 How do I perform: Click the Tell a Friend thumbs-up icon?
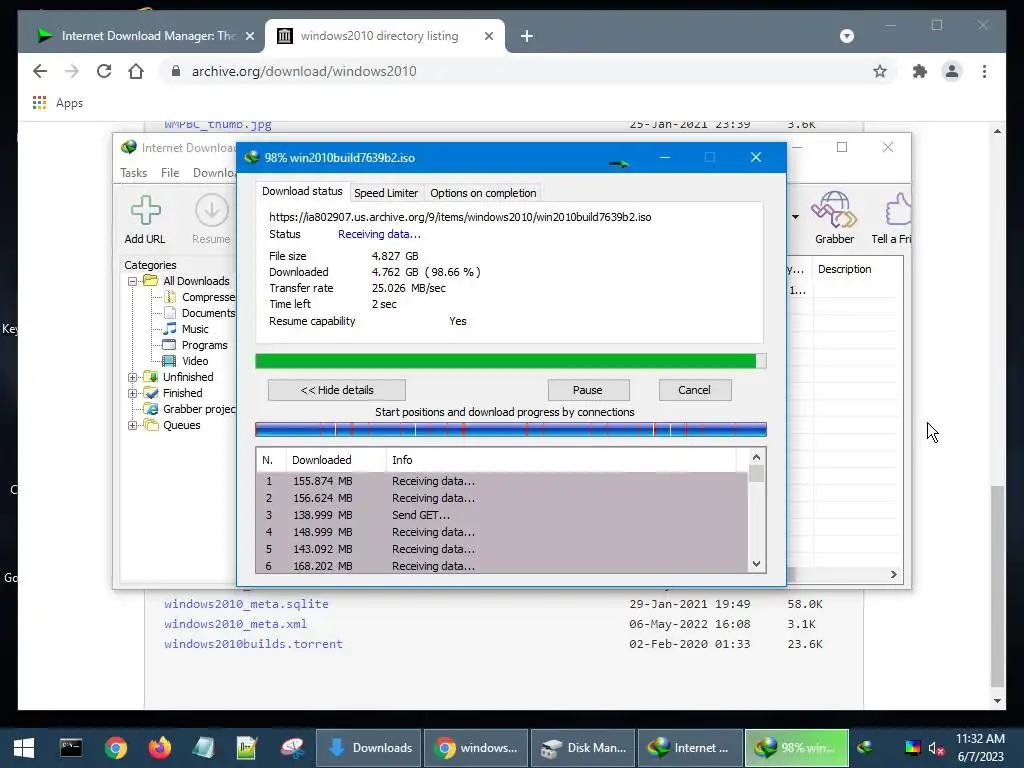(x=897, y=209)
